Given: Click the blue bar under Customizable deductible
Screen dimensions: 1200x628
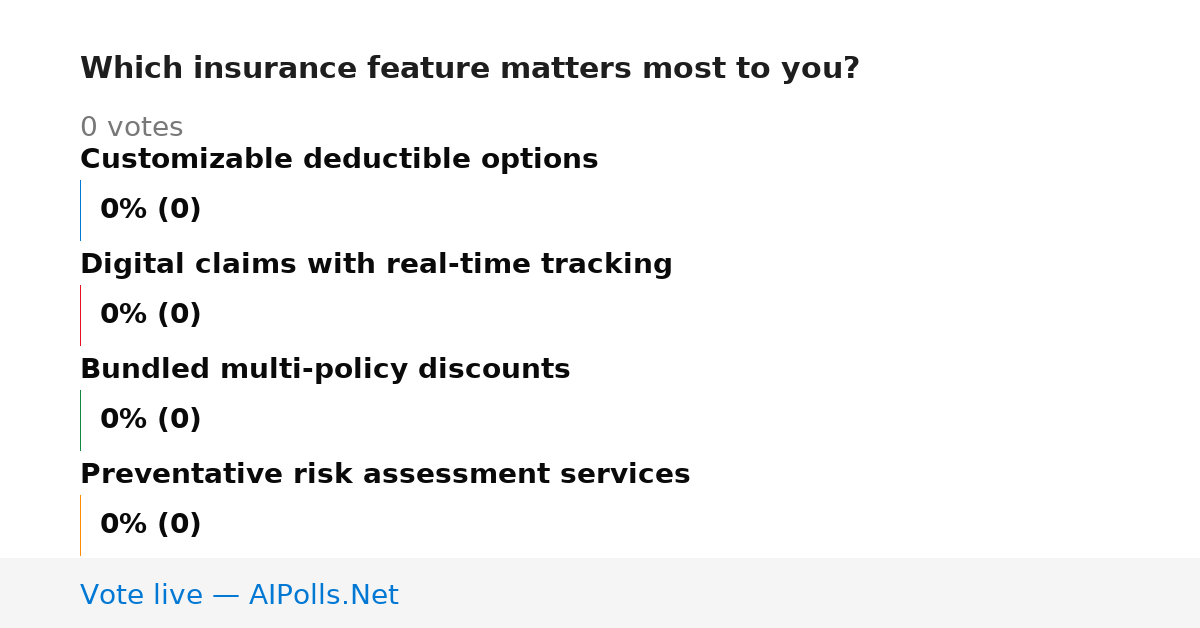Looking at the screenshot, I should tap(80, 210).
